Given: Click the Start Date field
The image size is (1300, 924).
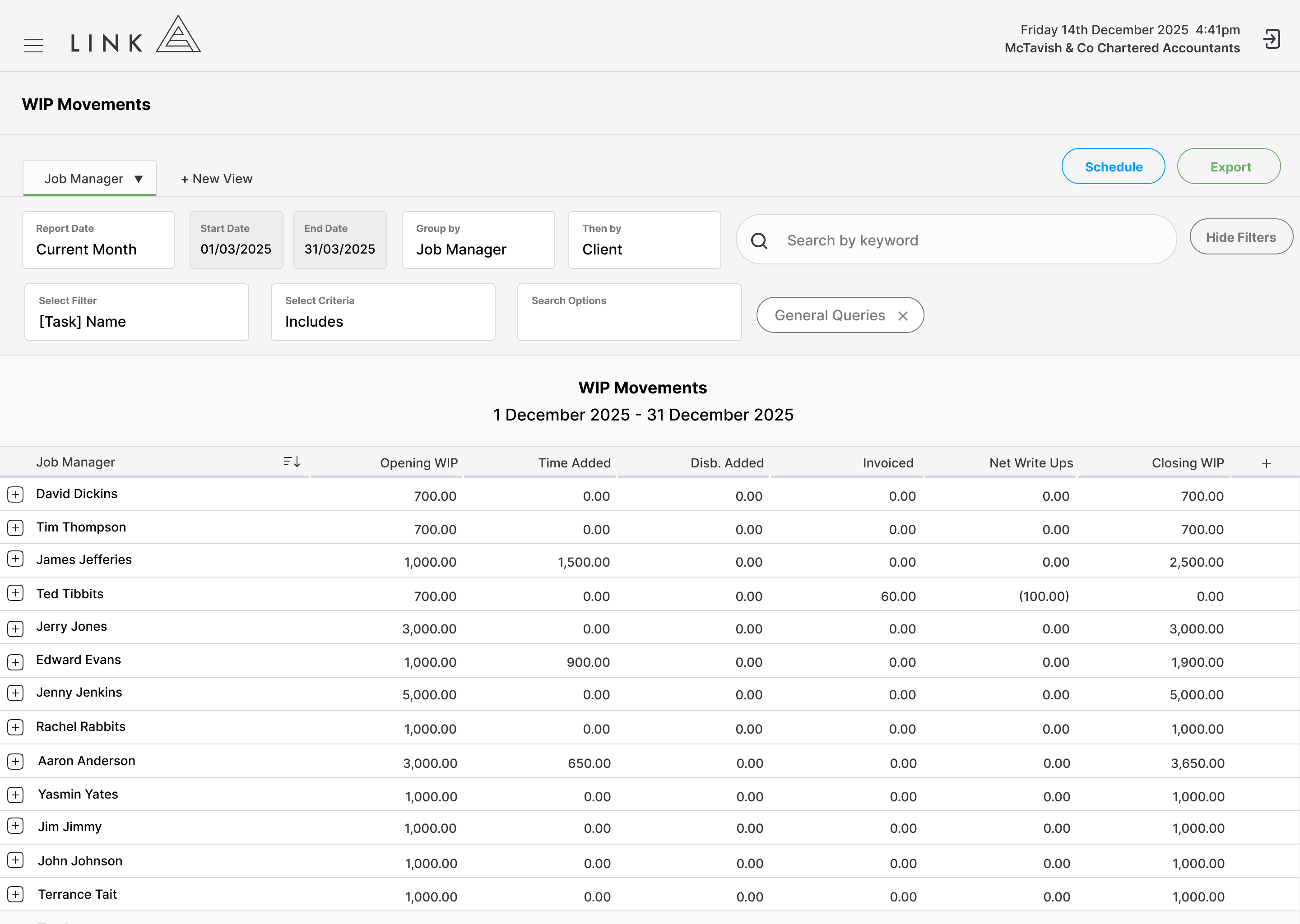Looking at the screenshot, I should point(236,240).
